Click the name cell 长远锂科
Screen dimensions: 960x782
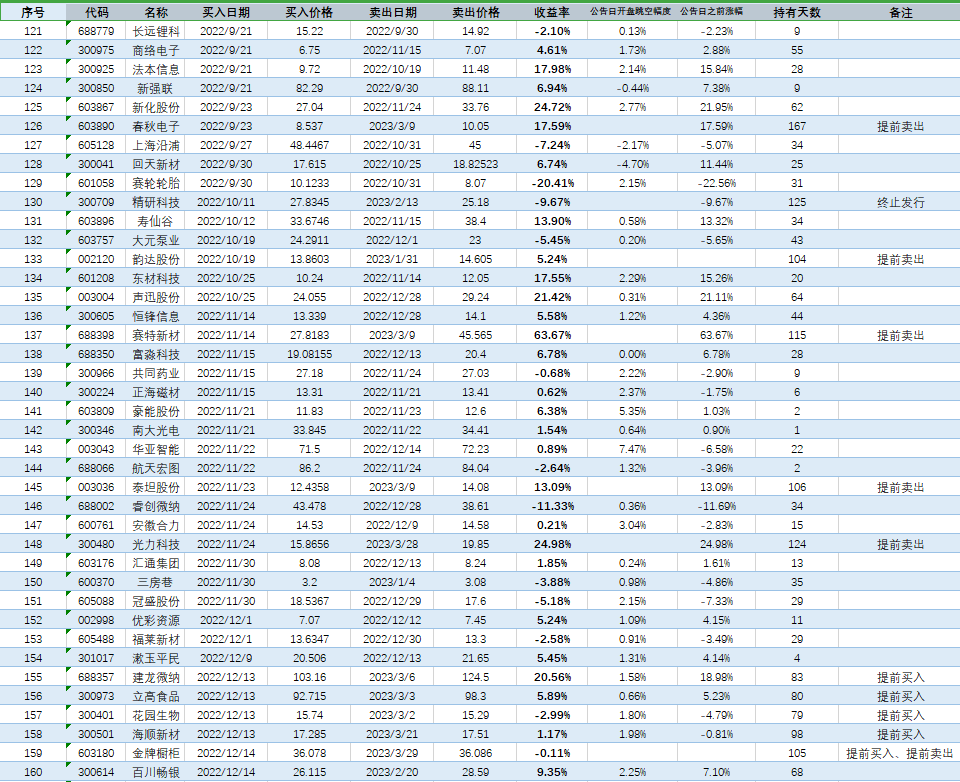pyautogui.click(x=156, y=31)
